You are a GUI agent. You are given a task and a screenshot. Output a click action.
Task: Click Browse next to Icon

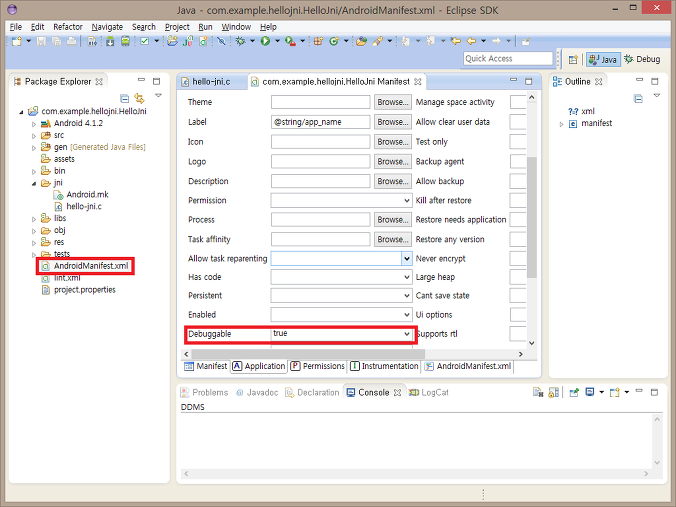(392, 142)
